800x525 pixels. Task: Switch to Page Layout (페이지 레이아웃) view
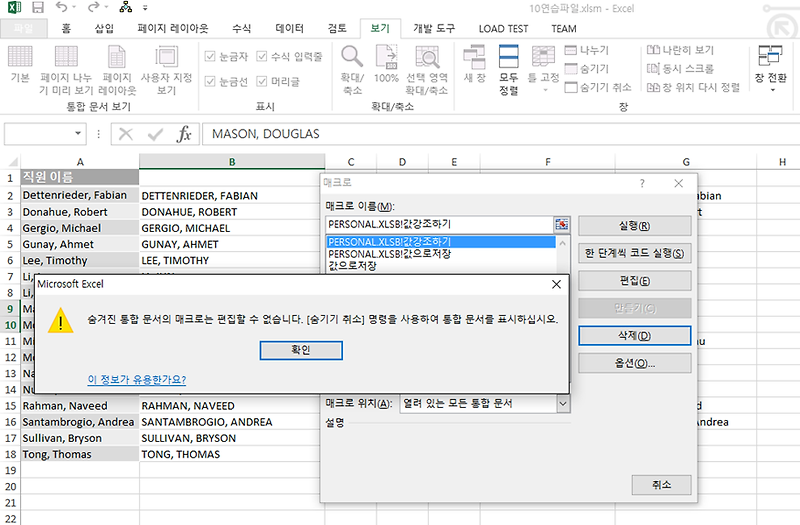[x=117, y=70]
